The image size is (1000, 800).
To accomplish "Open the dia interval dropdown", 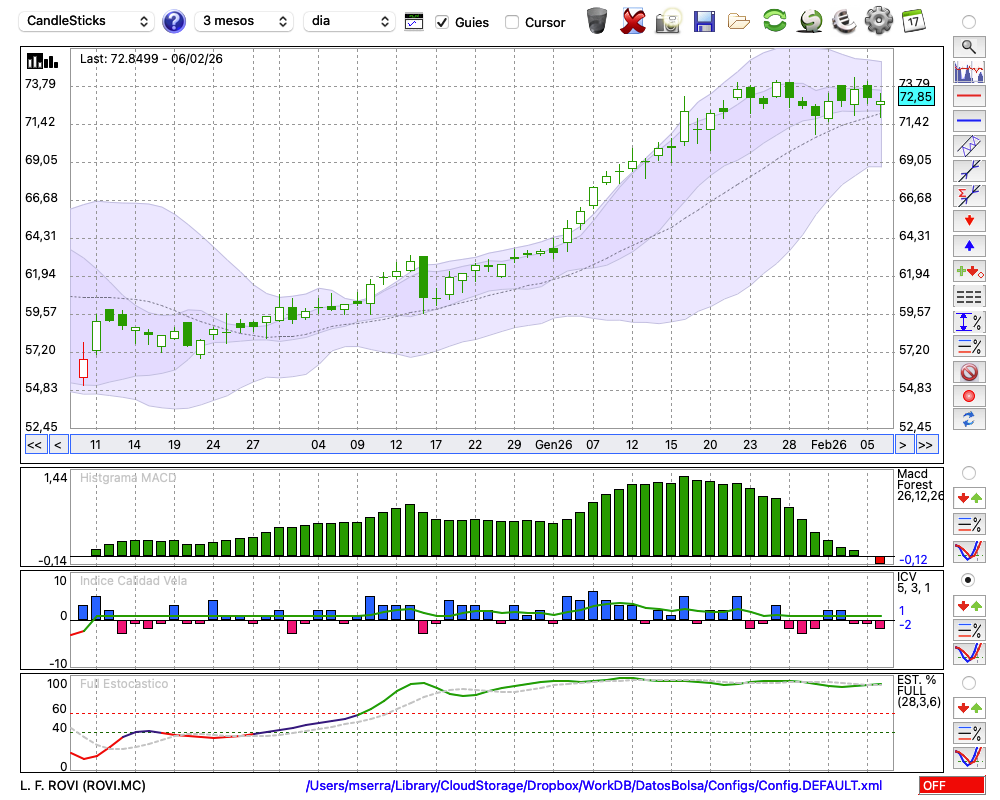I will click(x=349, y=21).
